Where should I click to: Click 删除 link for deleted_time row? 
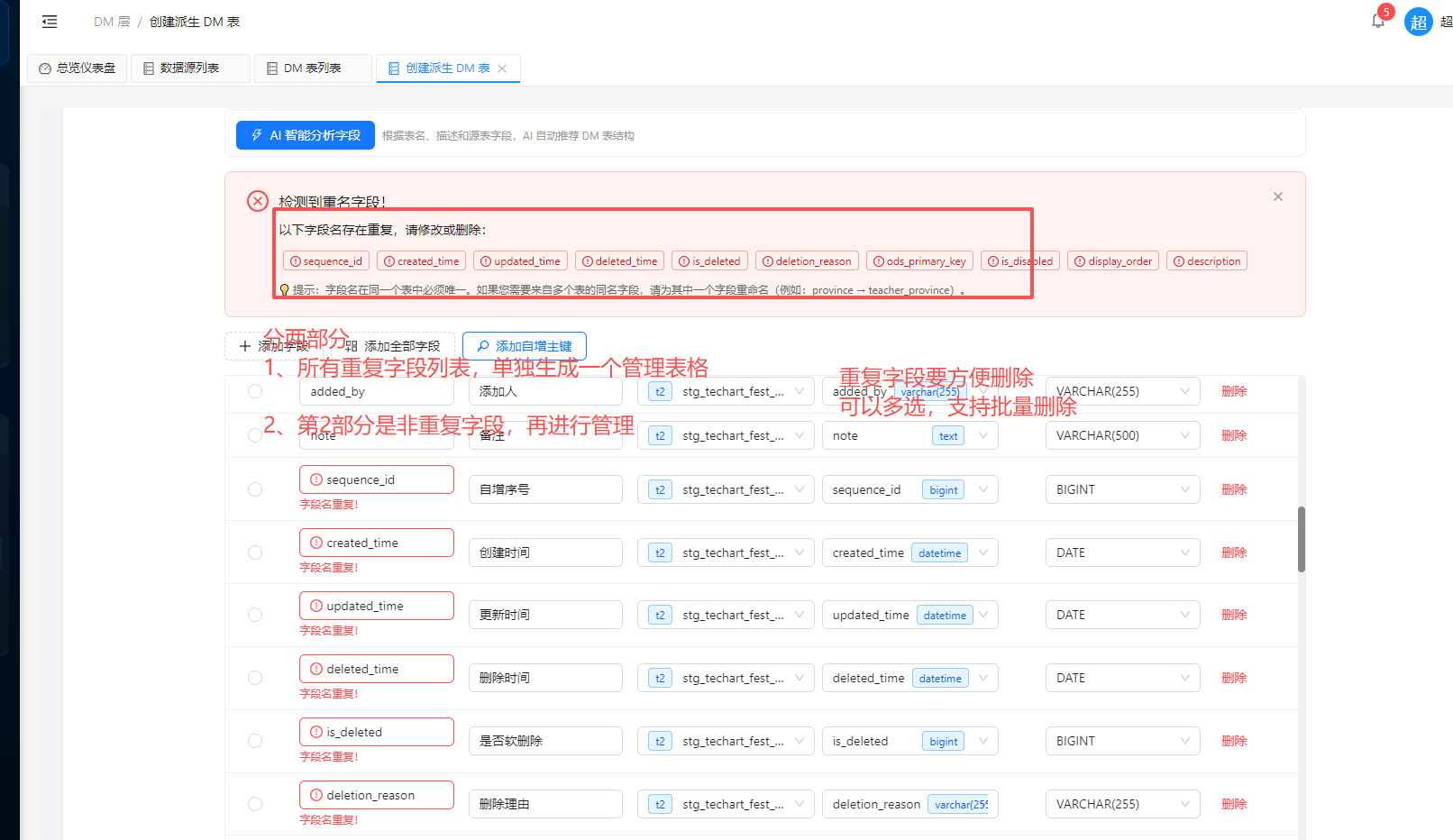(1234, 678)
